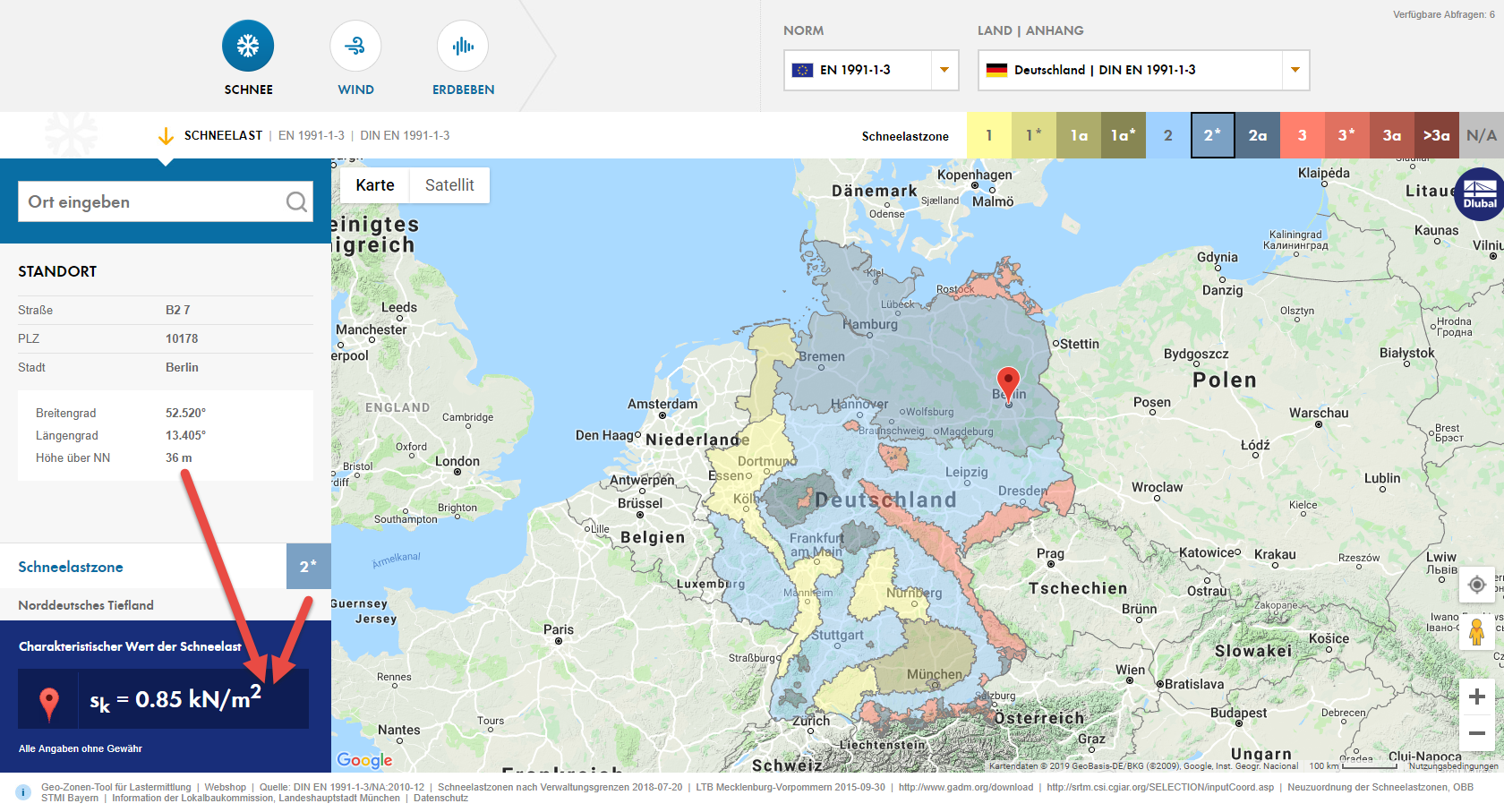Viewport: 1504px width, 812px height.
Task: Select the N/A zone swatch
Action: pos(1482,135)
